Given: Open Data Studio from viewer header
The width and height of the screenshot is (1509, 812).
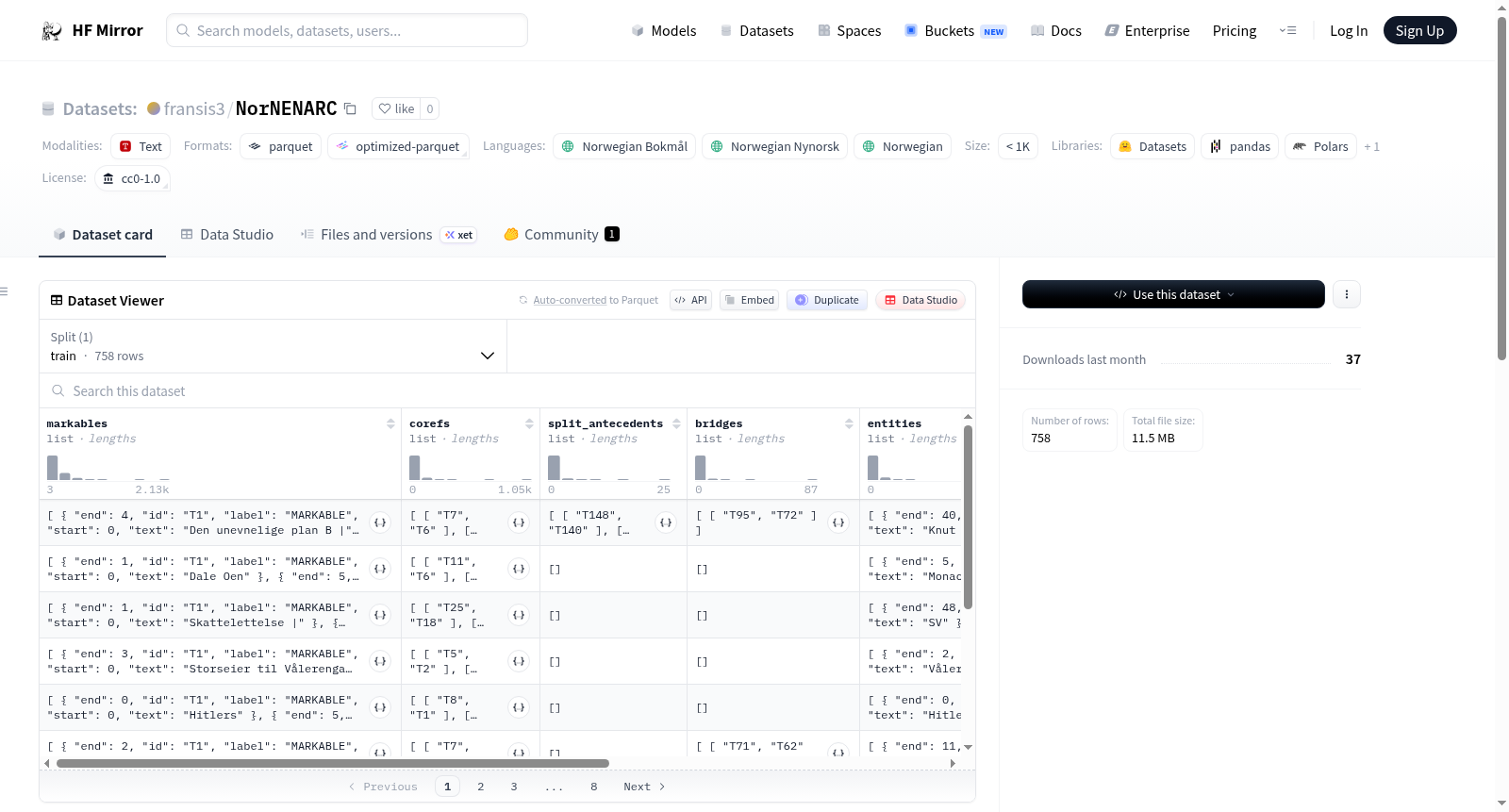Looking at the screenshot, I should [x=920, y=300].
